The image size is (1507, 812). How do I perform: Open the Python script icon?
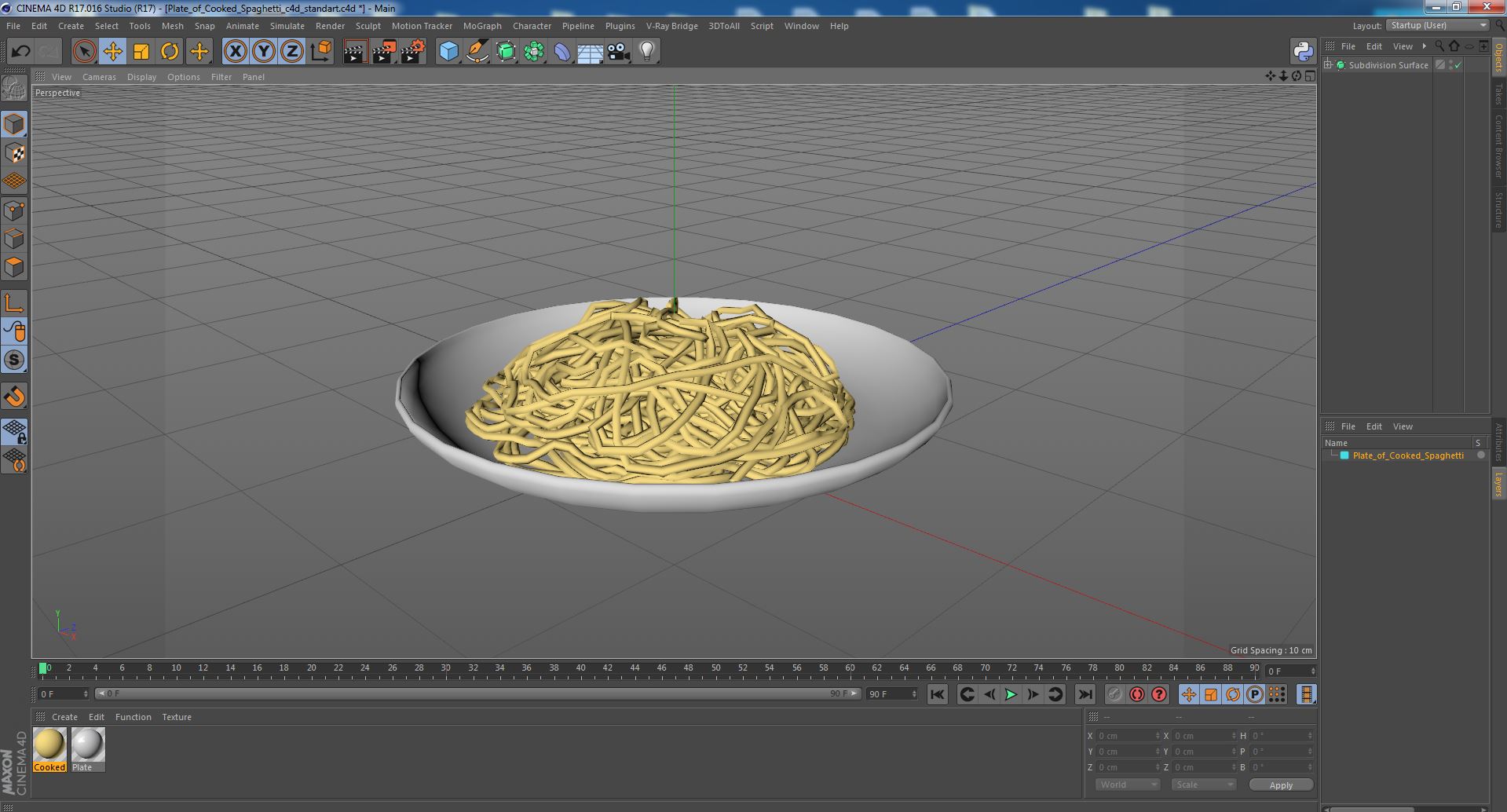tap(1304, 52)
